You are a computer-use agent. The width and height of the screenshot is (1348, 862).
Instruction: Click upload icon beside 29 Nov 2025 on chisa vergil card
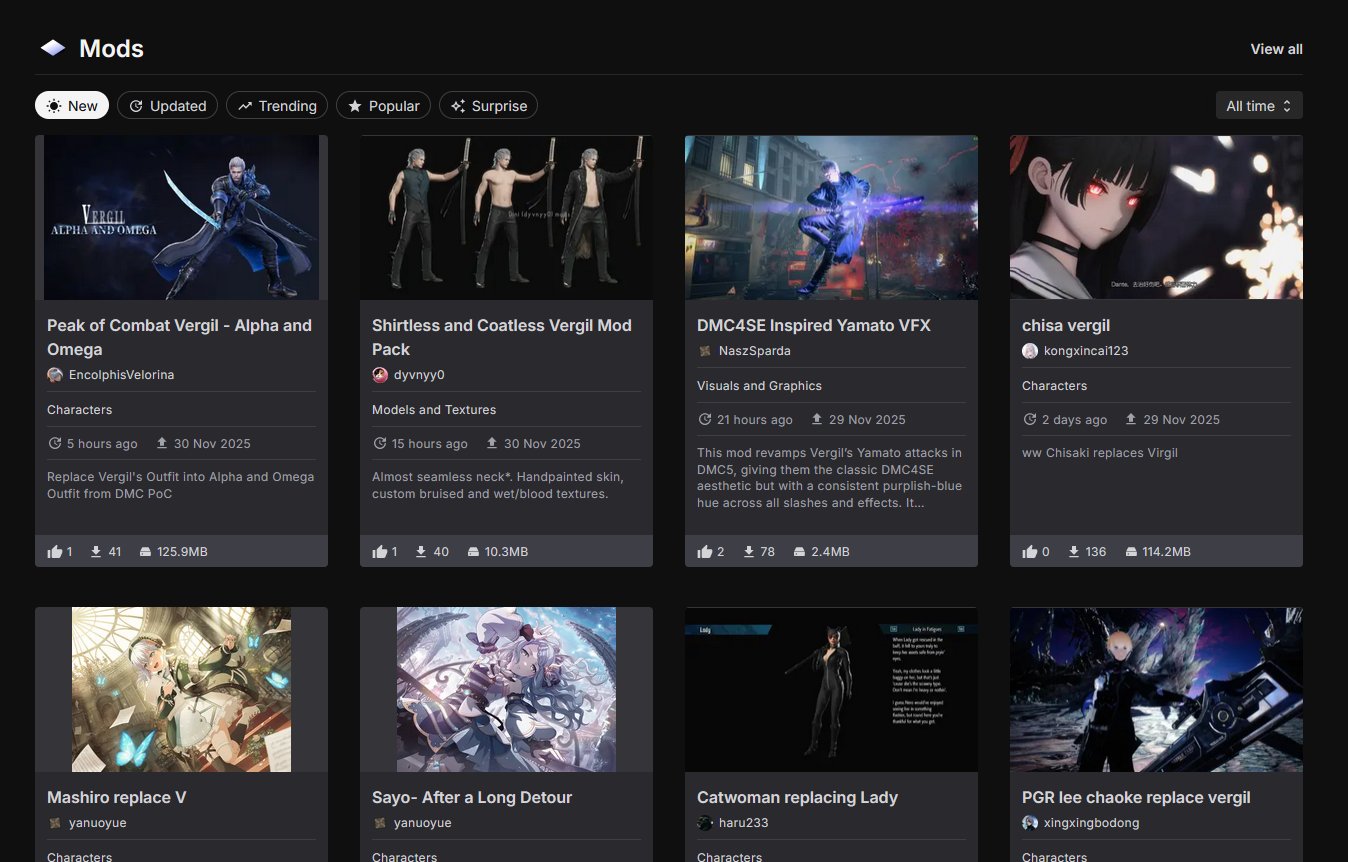pos(1131,419)
